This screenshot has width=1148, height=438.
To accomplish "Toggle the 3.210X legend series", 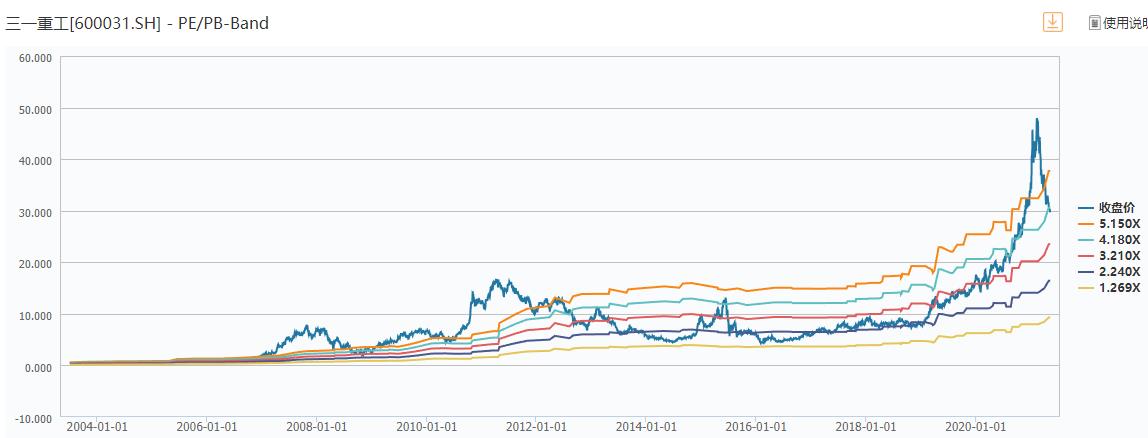I will point(1108,256).
